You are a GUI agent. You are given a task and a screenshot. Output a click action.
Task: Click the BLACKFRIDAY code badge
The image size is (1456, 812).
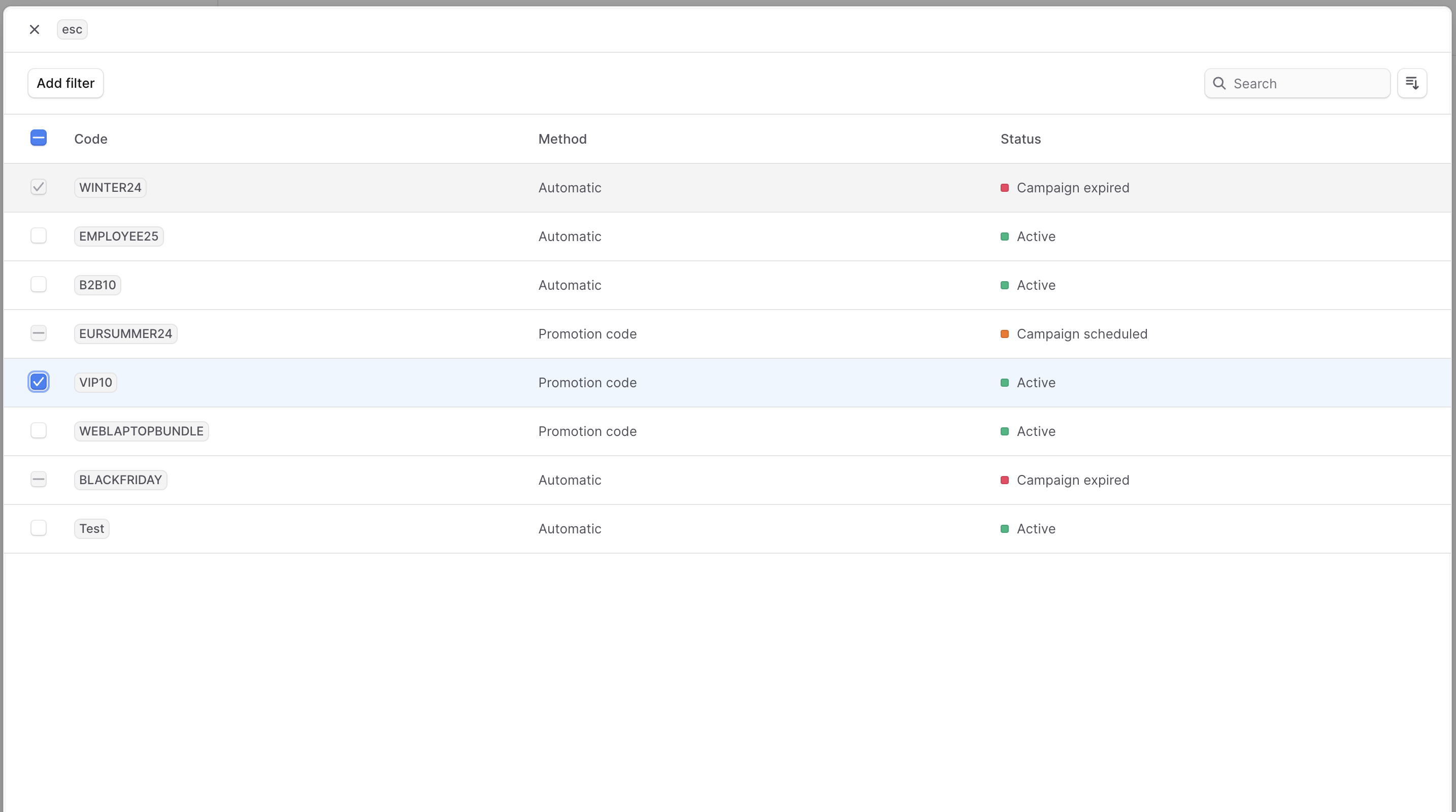[120, 480]
